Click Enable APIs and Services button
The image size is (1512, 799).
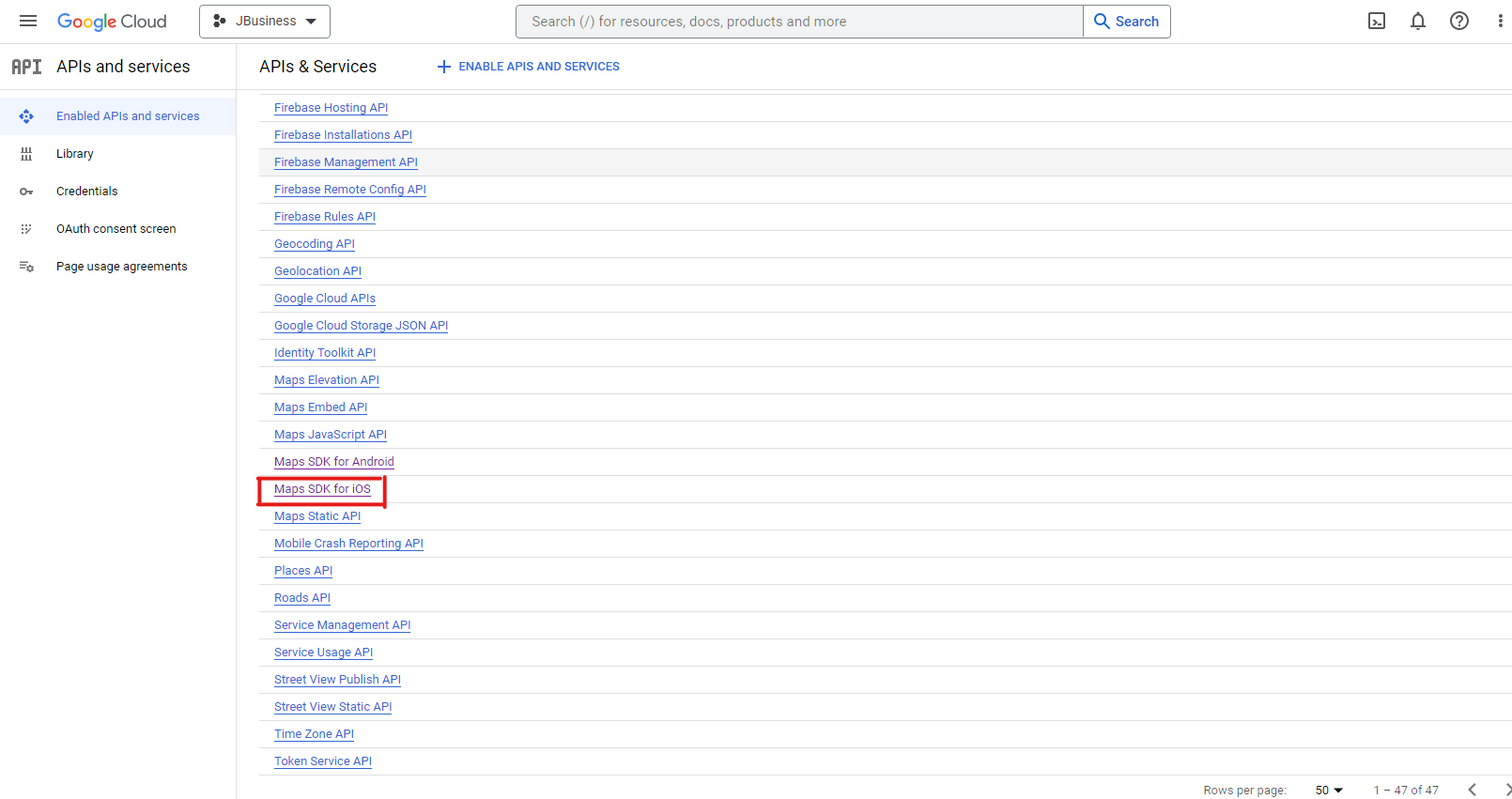(x=529, y=67)
